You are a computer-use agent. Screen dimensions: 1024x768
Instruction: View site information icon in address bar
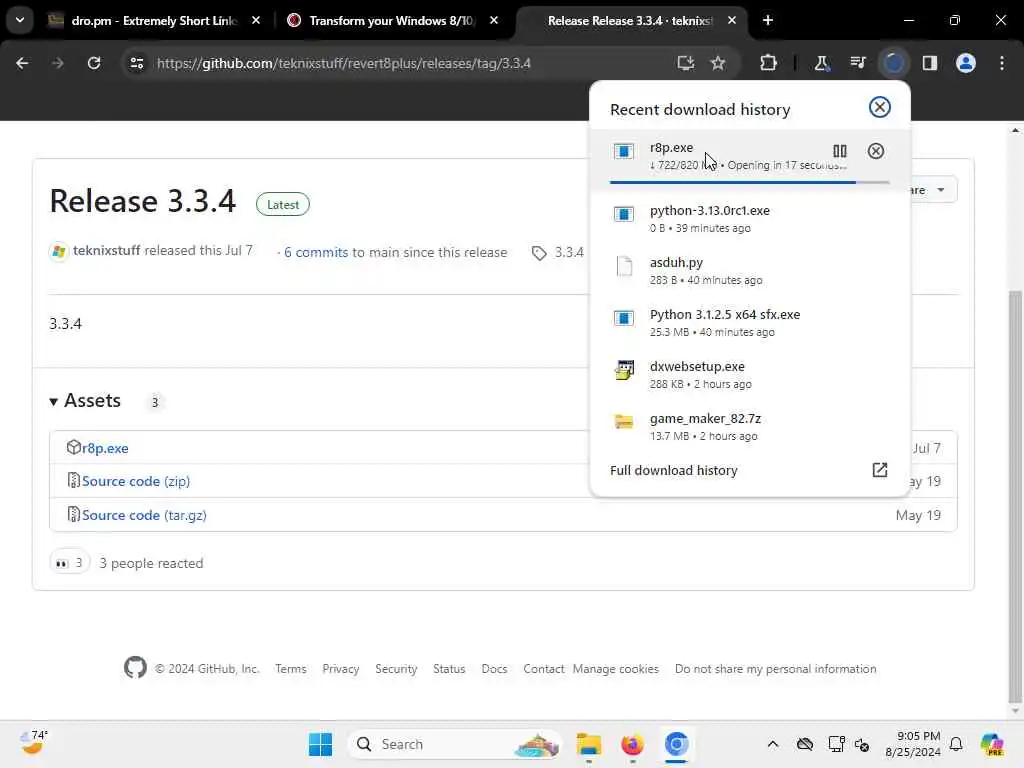(136, 63)
